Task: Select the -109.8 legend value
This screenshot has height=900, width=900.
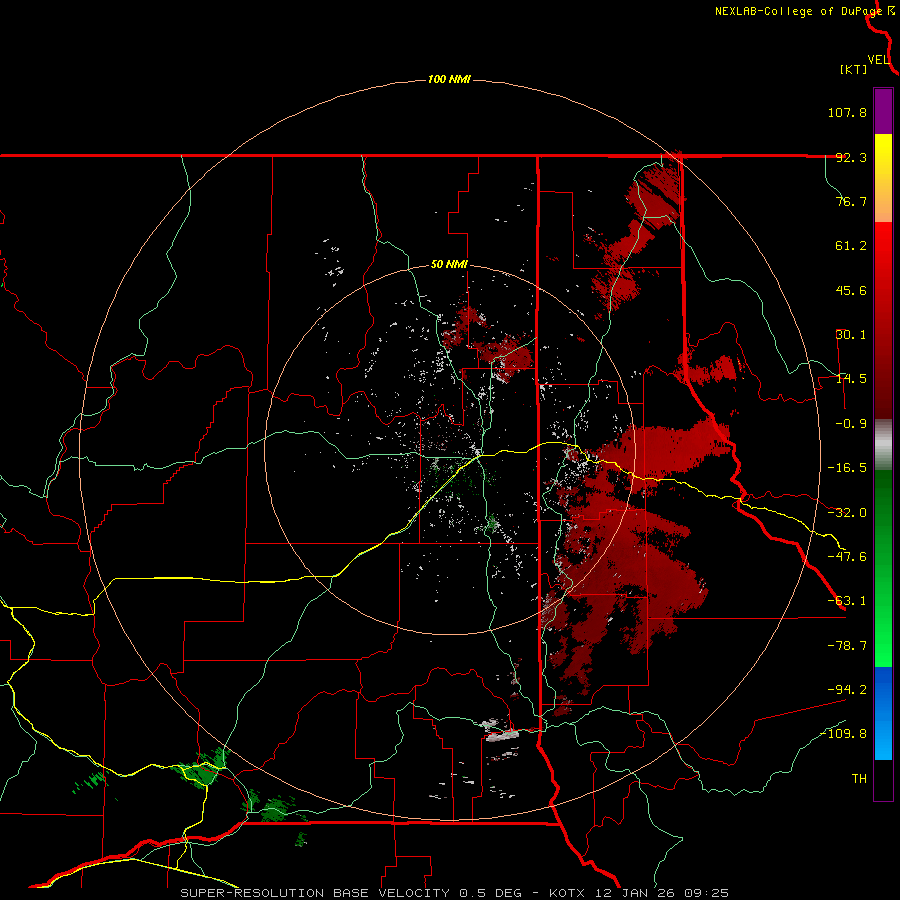Action: [x=843, y=734]
